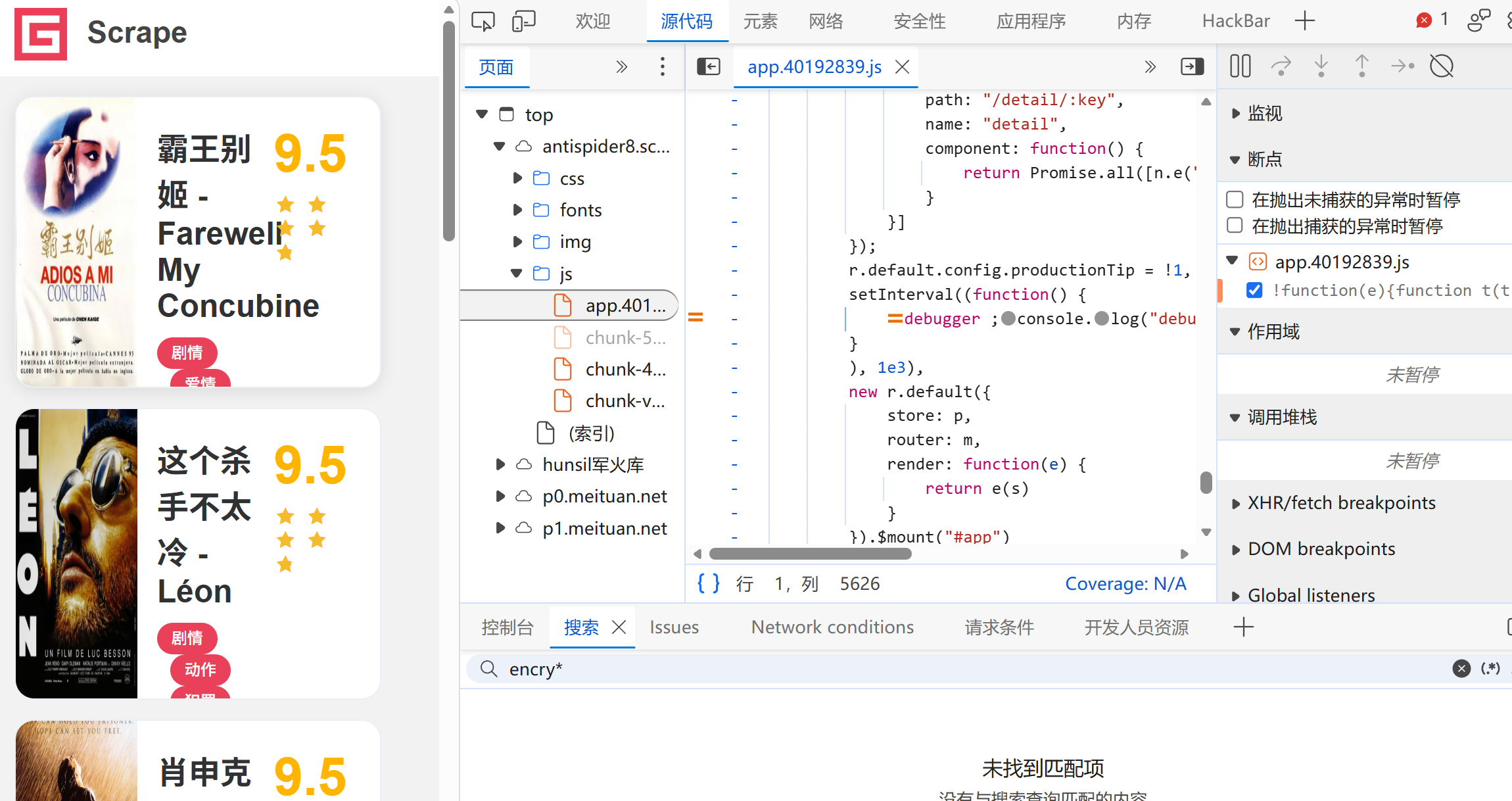Expand the img folder
The image size is (1512, 801).
click(517, 242)
